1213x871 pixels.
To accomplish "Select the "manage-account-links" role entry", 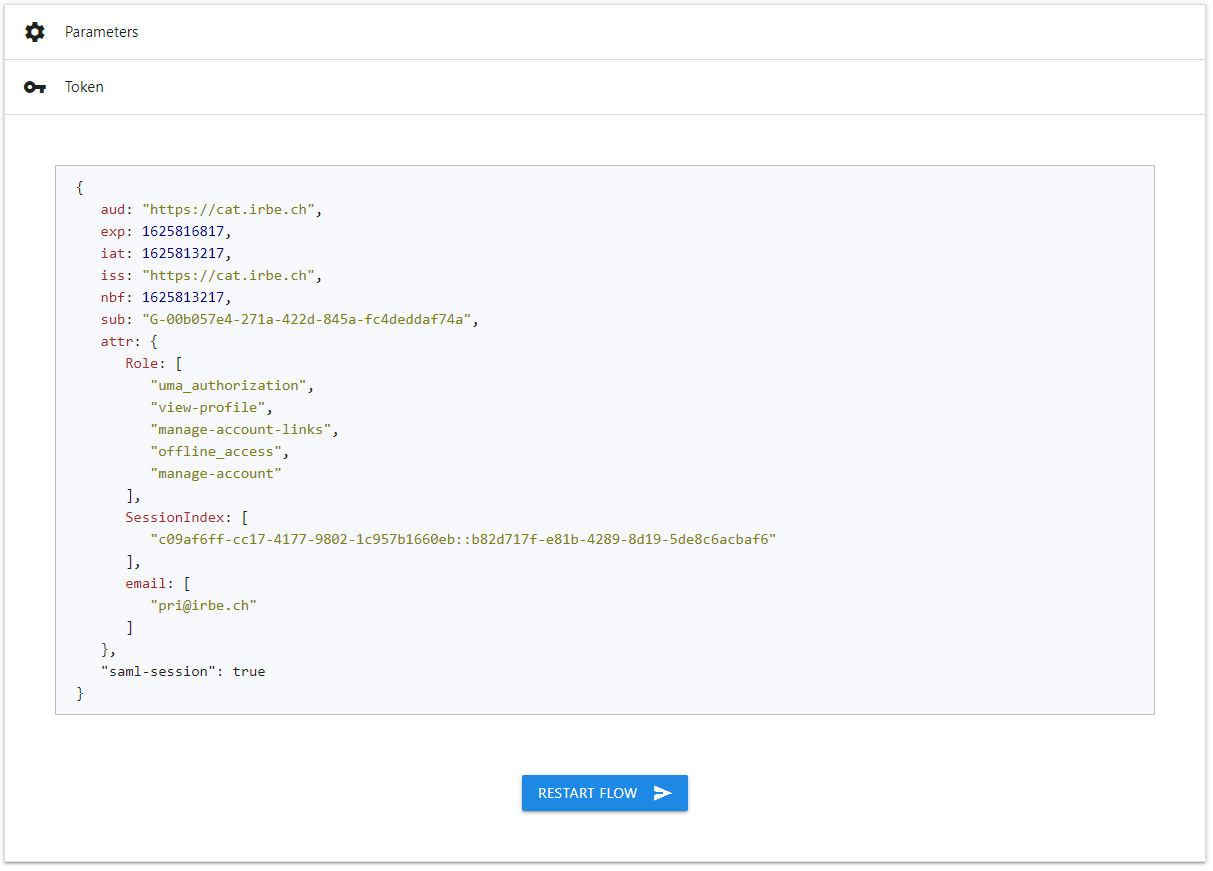I will (x=242, y=430).
